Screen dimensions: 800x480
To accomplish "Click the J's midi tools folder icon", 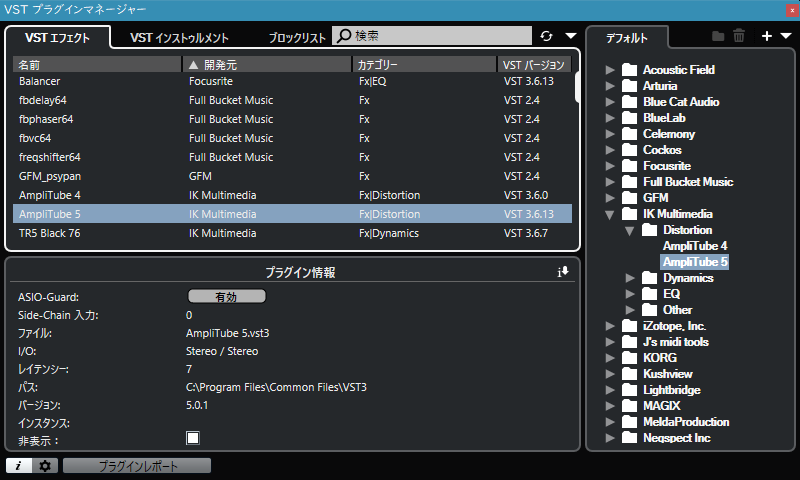I will [x=630, y=342].
